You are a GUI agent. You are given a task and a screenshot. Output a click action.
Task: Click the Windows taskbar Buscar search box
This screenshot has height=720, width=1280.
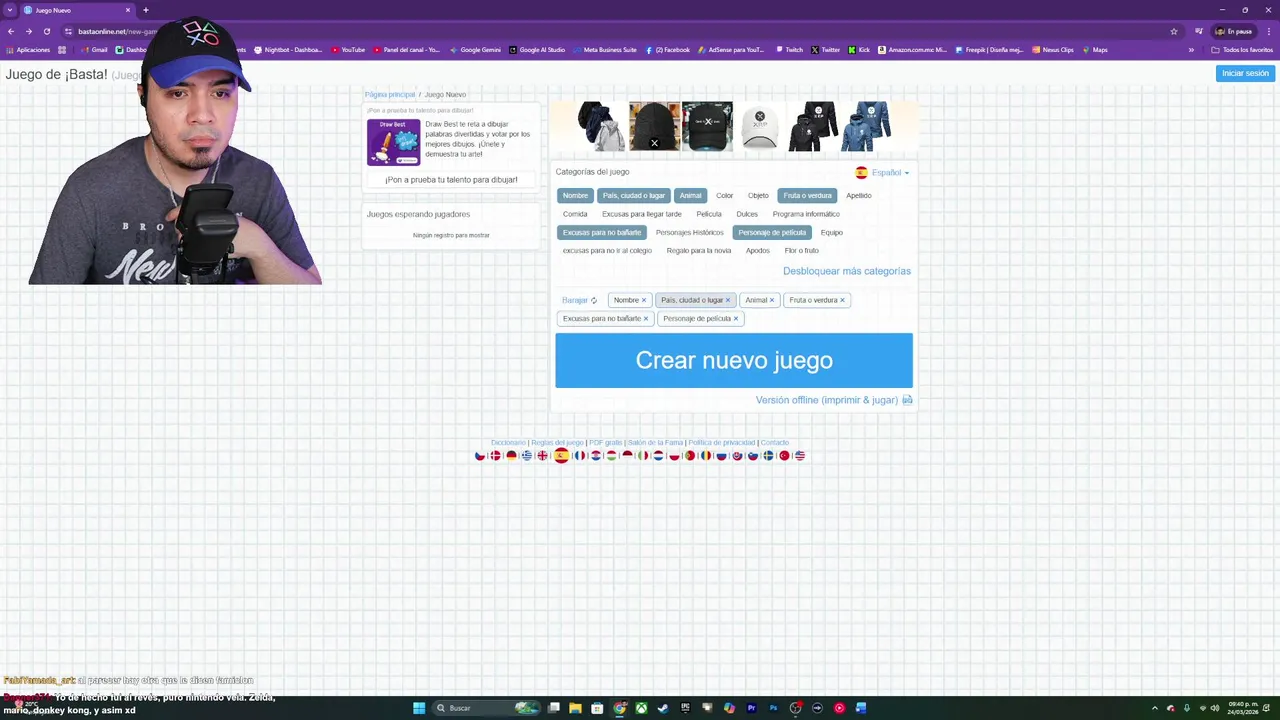tap(484, 708)
